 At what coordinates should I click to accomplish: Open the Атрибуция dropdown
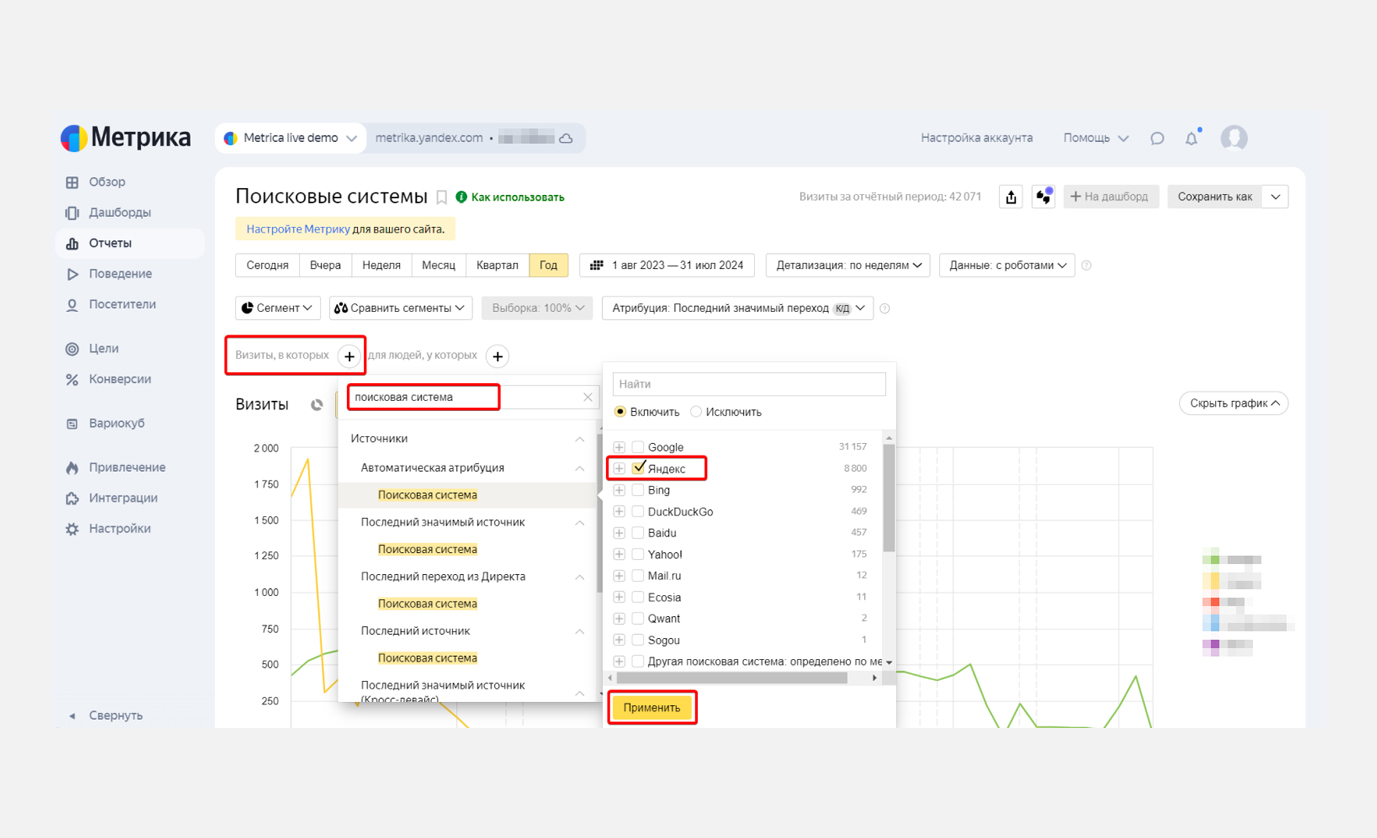[738, 308]
